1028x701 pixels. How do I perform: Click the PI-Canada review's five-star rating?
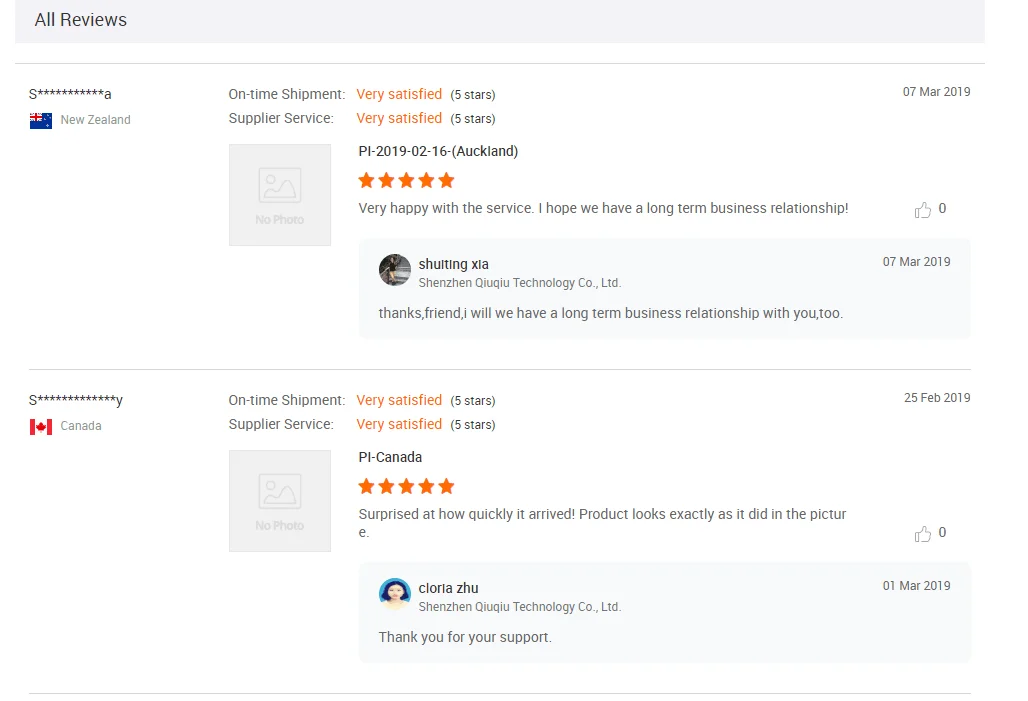click(406, 487)
